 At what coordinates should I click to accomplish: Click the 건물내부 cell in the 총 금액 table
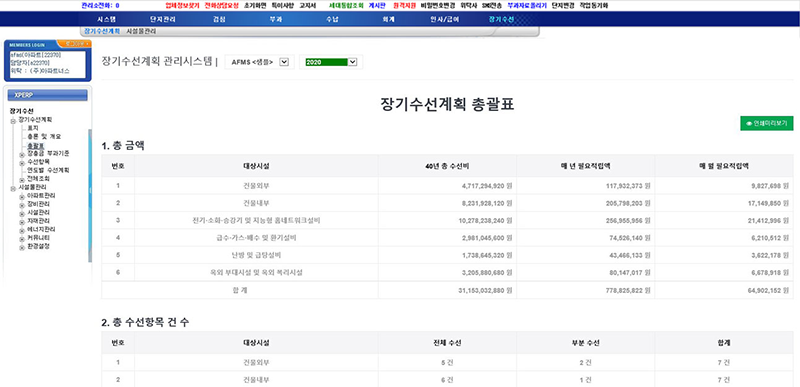coord(256,203)
